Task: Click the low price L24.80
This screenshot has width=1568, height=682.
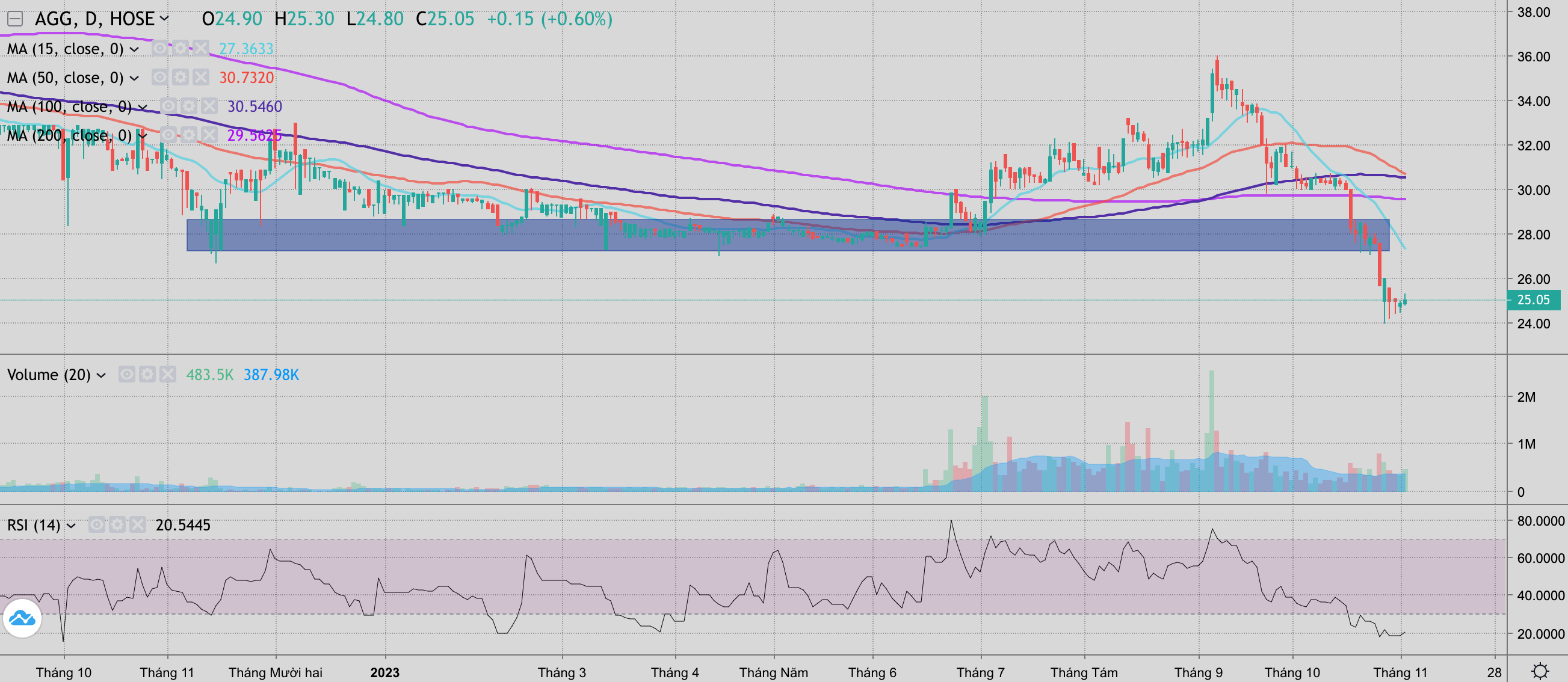Action: [x=375, y=19]
